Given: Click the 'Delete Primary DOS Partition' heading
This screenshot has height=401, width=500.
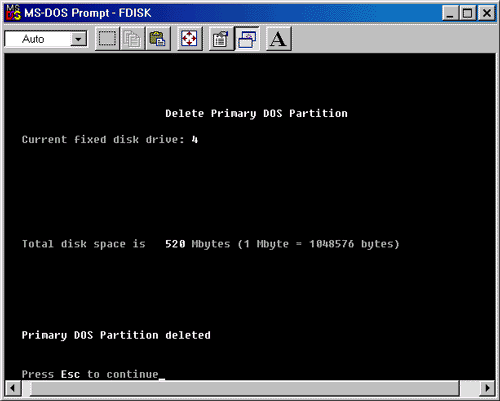Looking at the screenshot, I should click(256, 113).
